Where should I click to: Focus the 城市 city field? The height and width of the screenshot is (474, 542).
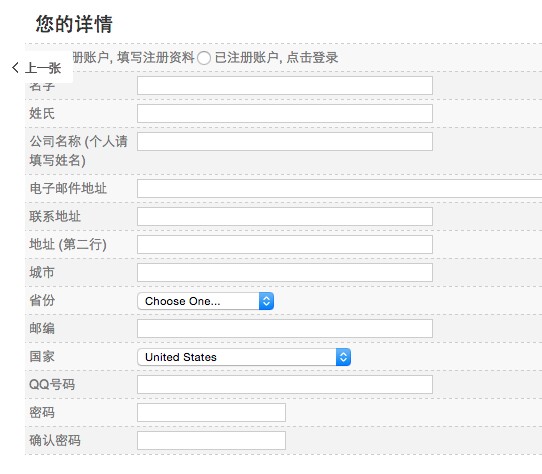[285, 272]
